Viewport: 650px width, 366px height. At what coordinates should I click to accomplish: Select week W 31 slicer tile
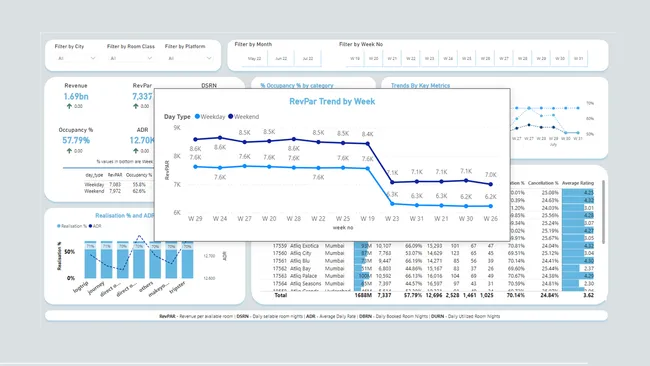point(579,58)
